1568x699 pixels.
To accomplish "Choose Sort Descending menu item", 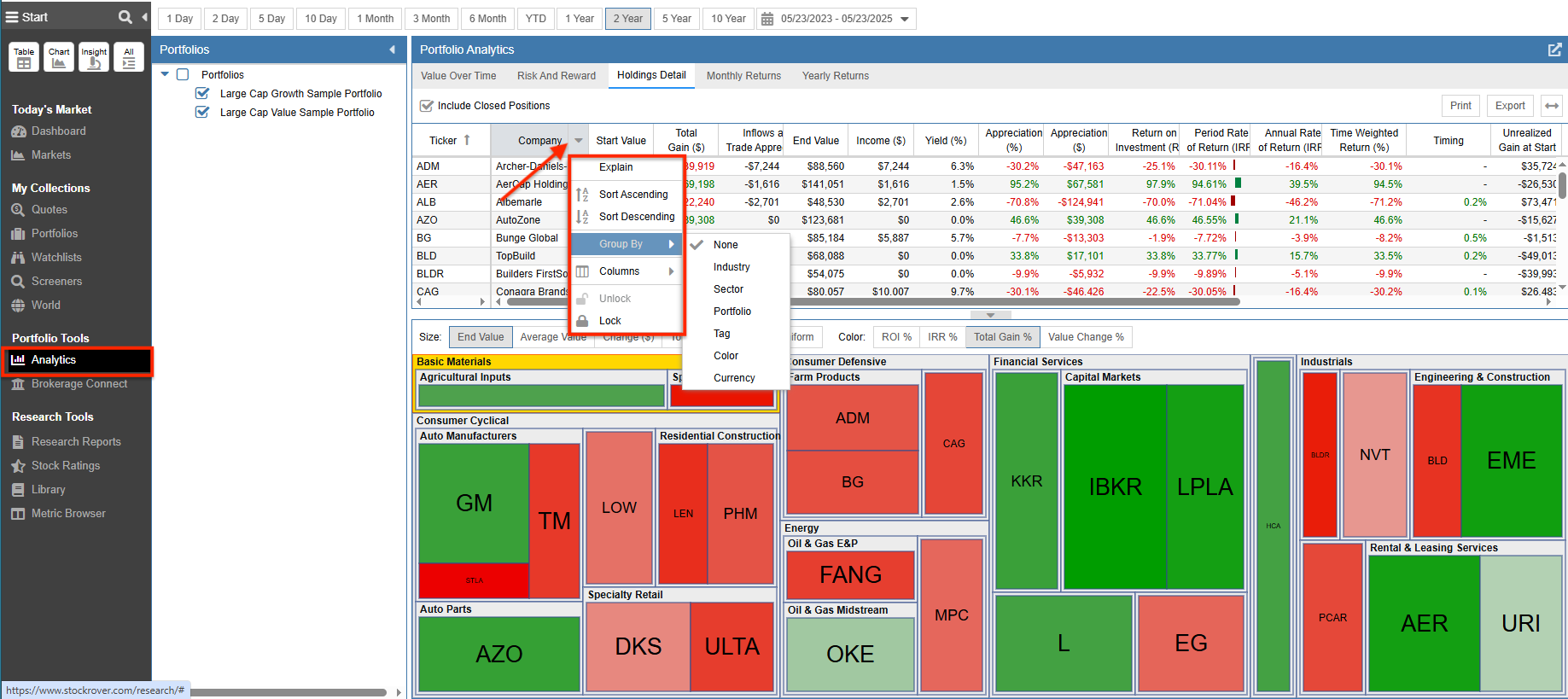I will click(x=627, y=217).
